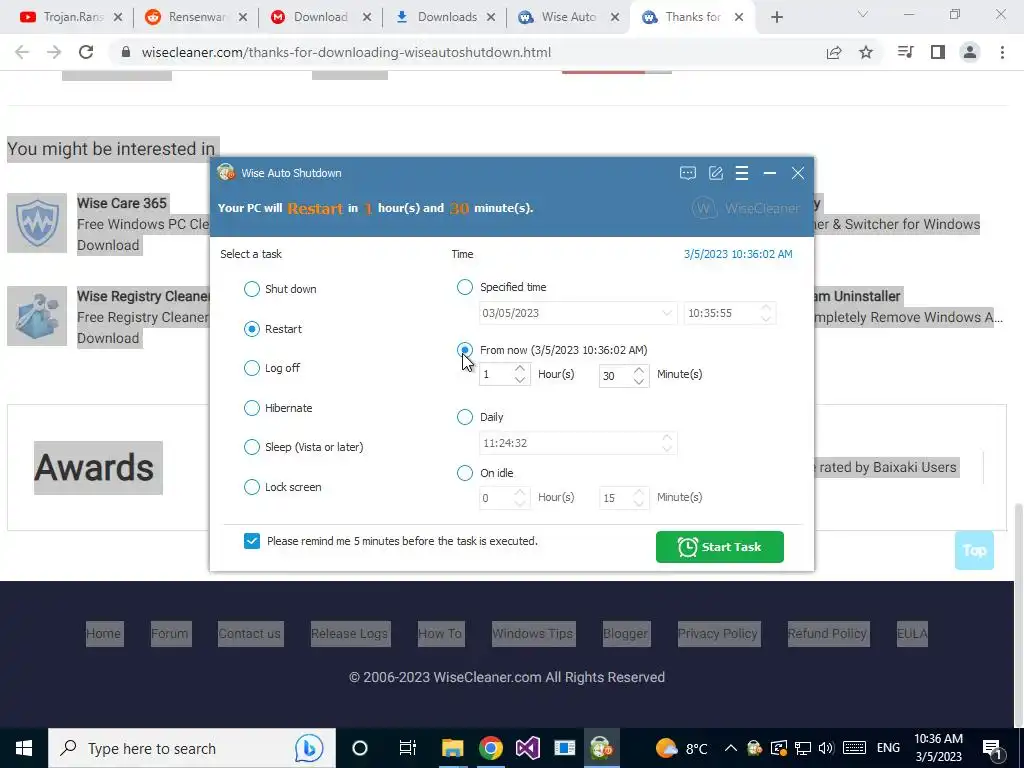Open the Windows Start menu
The height and width of the screenshot is (768, 1024).
coord(24,748)
